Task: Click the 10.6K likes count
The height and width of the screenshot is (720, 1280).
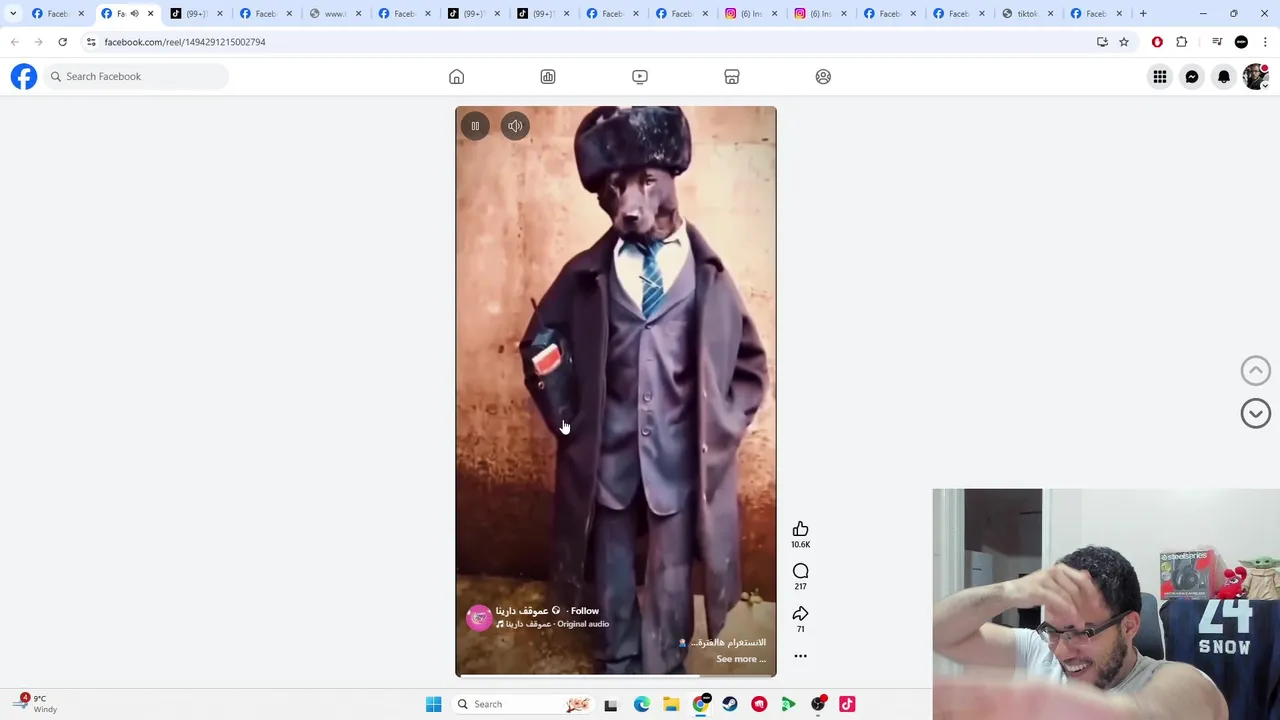Action: (800, 544)
